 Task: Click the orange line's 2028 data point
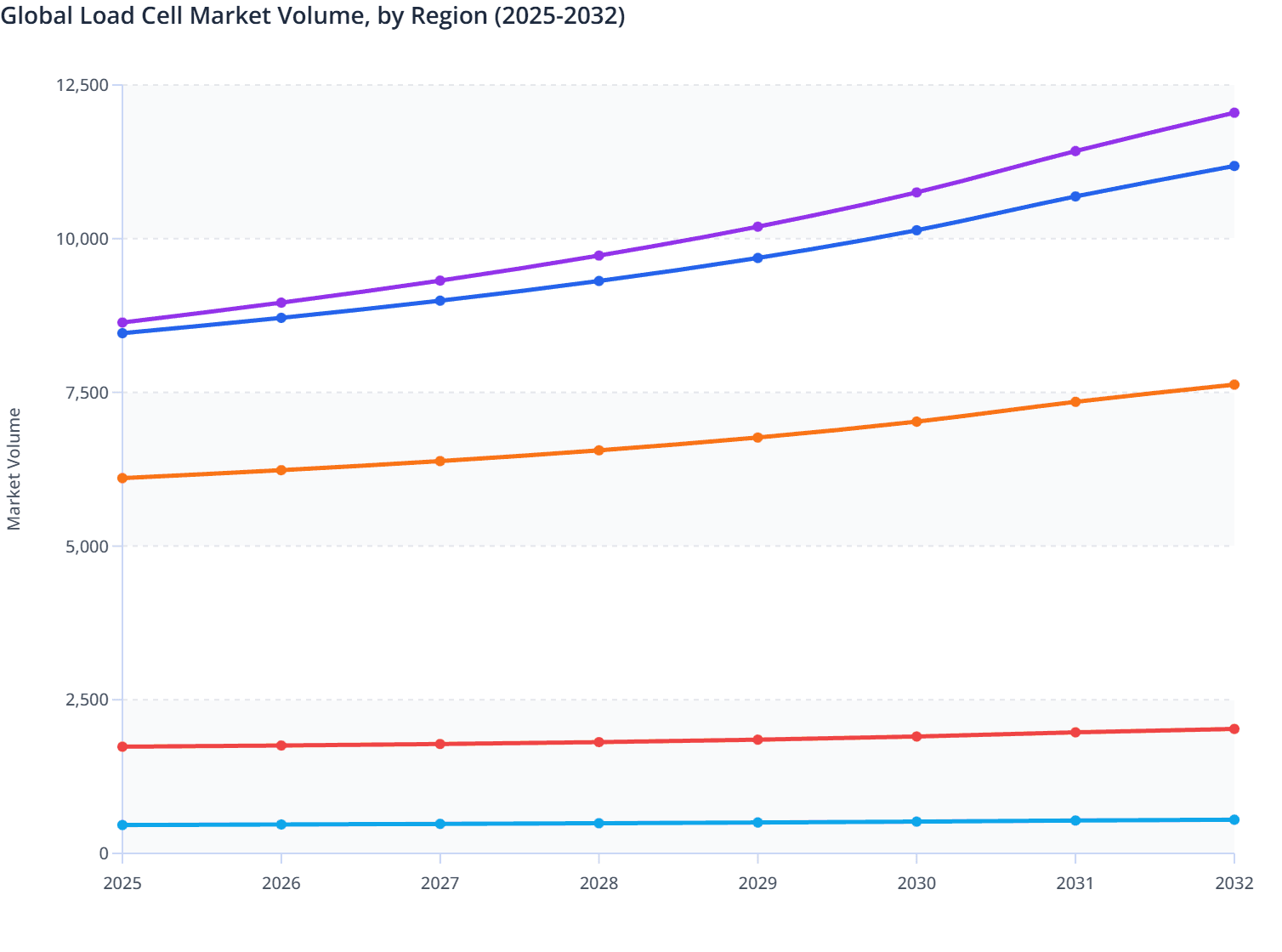(x=598, y=450)
